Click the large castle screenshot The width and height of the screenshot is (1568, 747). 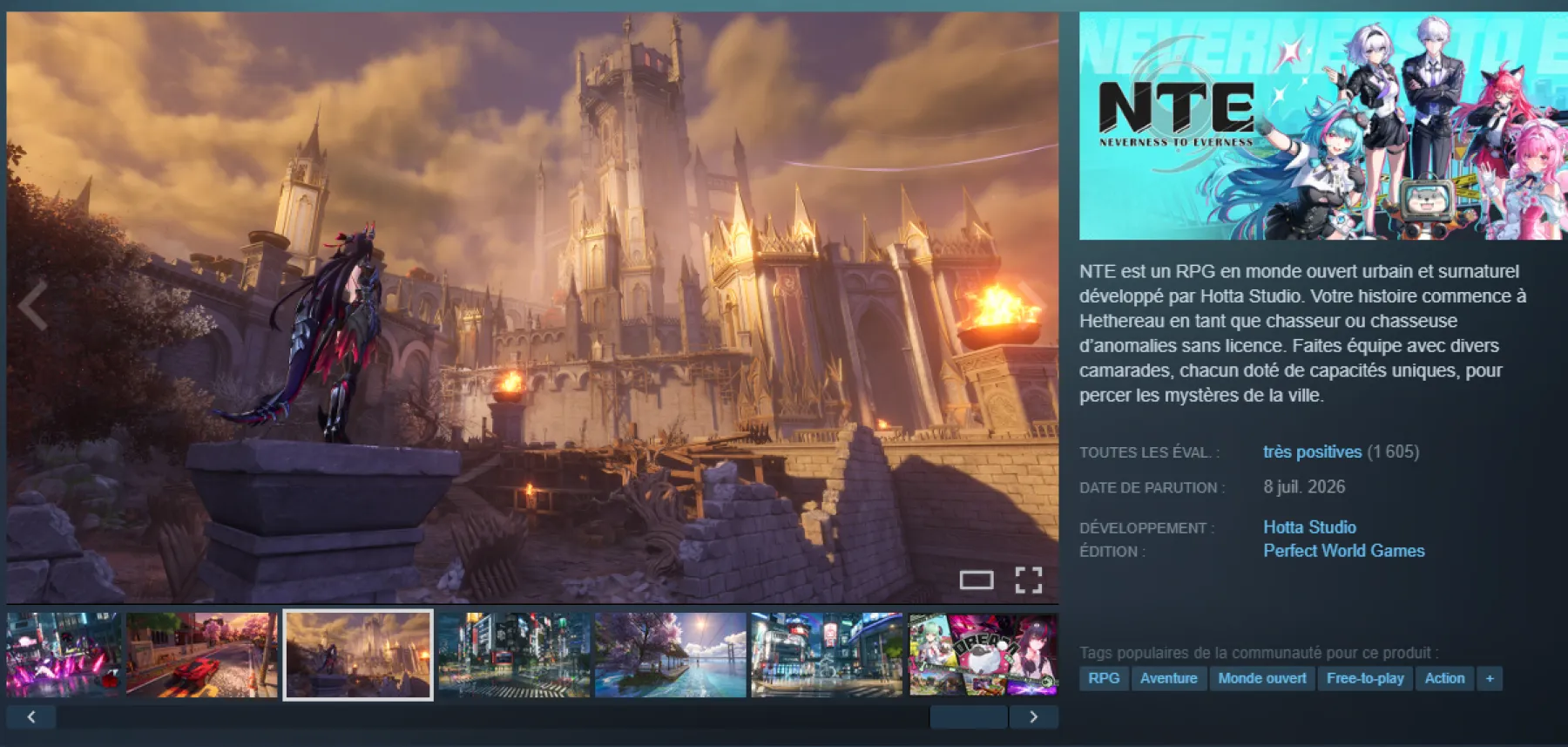point(532,307)
